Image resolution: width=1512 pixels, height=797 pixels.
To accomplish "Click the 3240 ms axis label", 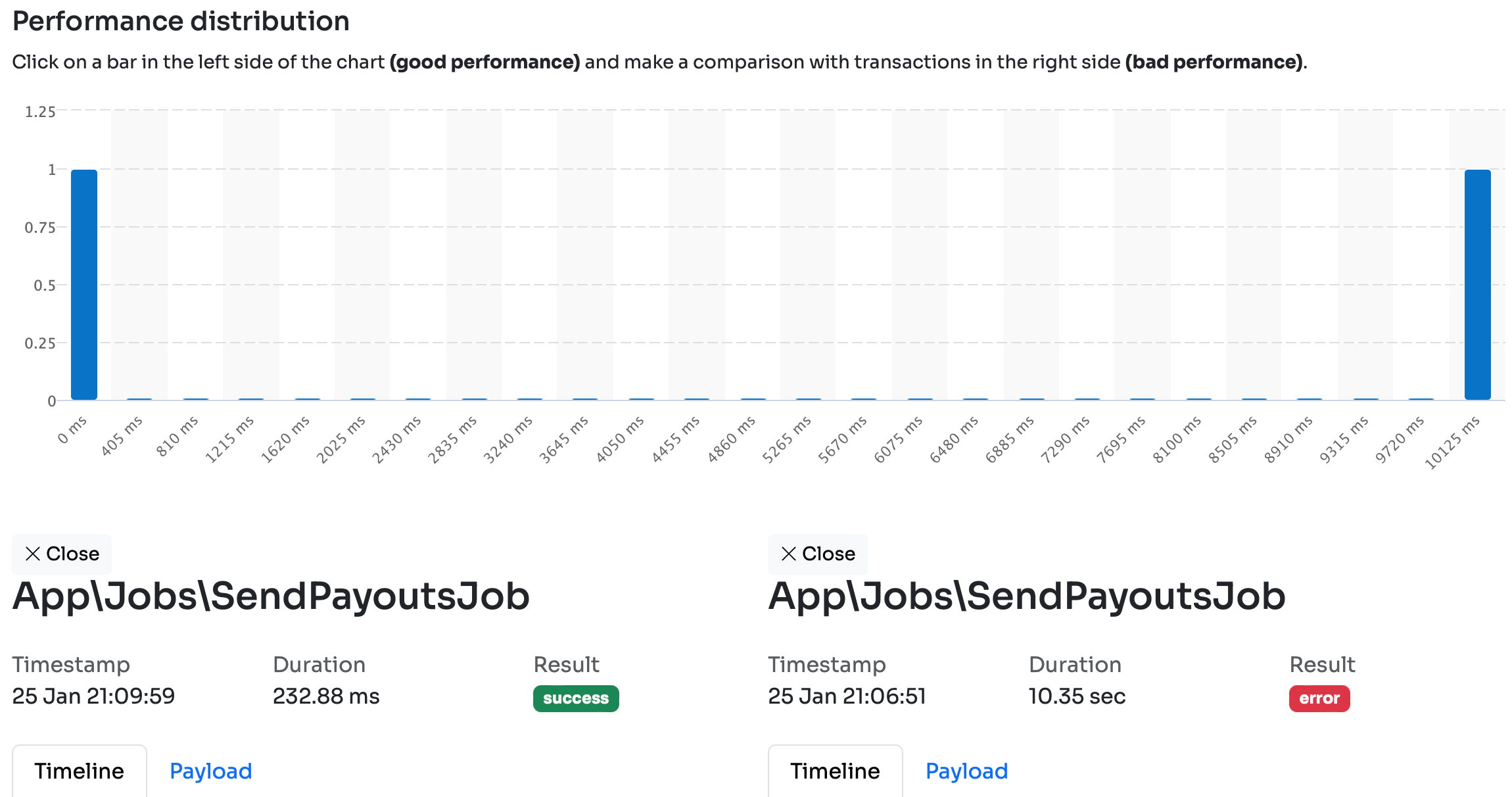I will (508, 439).
